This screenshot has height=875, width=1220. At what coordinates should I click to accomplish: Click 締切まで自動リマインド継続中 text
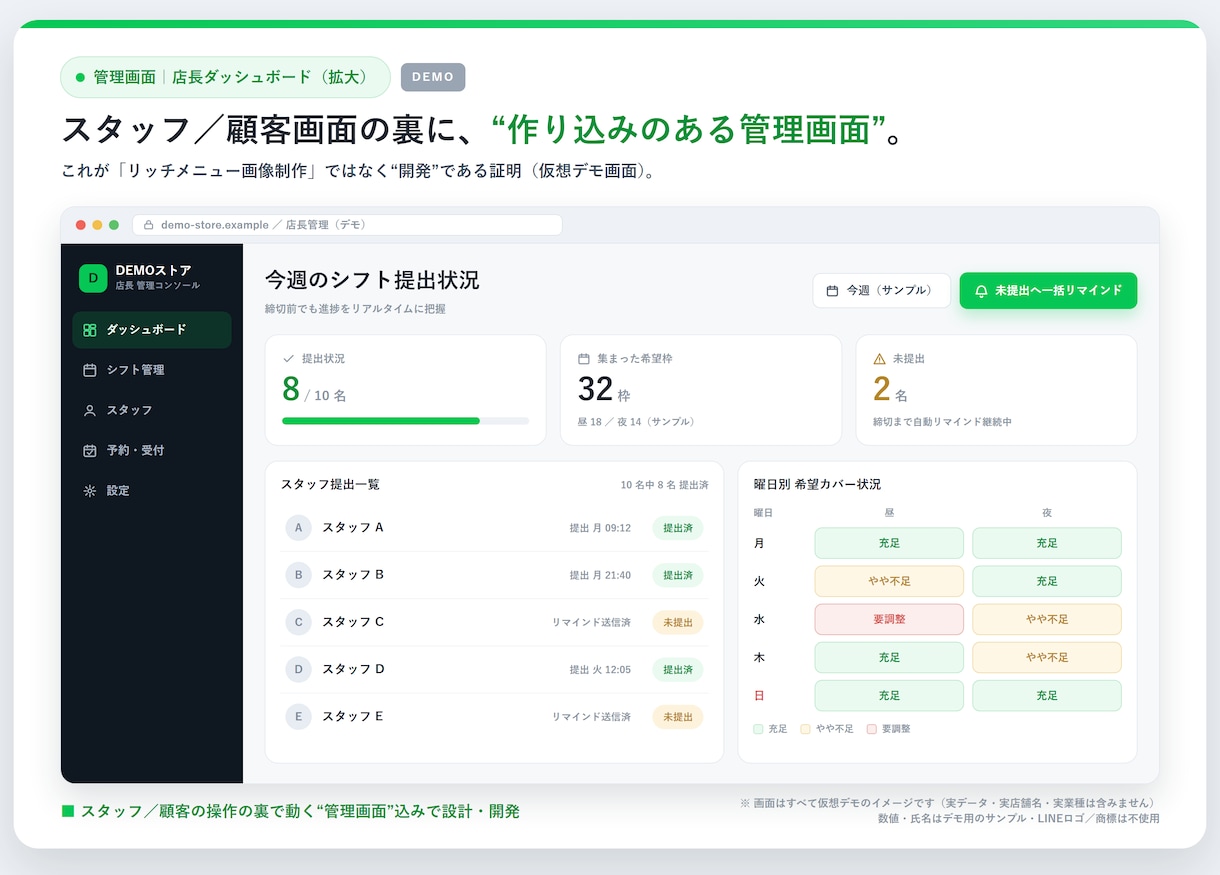(942, 422)
